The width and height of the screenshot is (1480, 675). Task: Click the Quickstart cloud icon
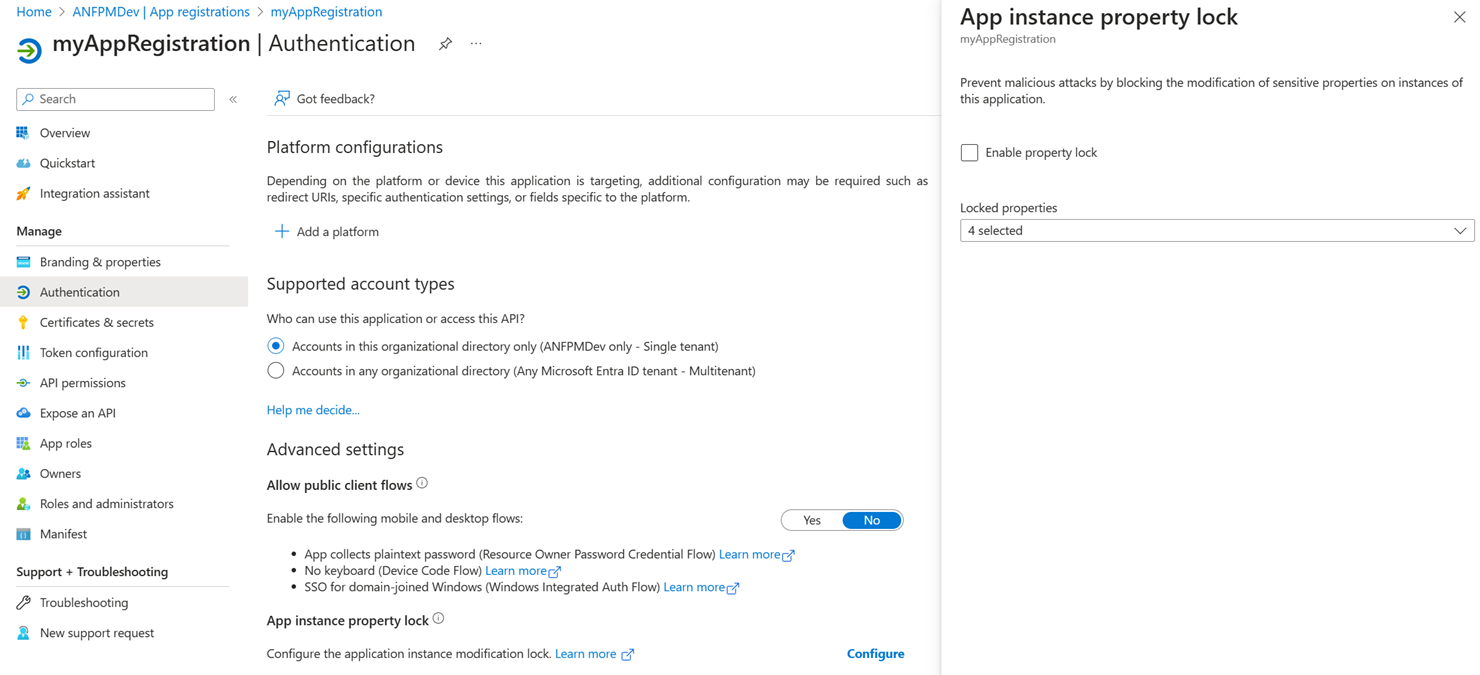23,163
